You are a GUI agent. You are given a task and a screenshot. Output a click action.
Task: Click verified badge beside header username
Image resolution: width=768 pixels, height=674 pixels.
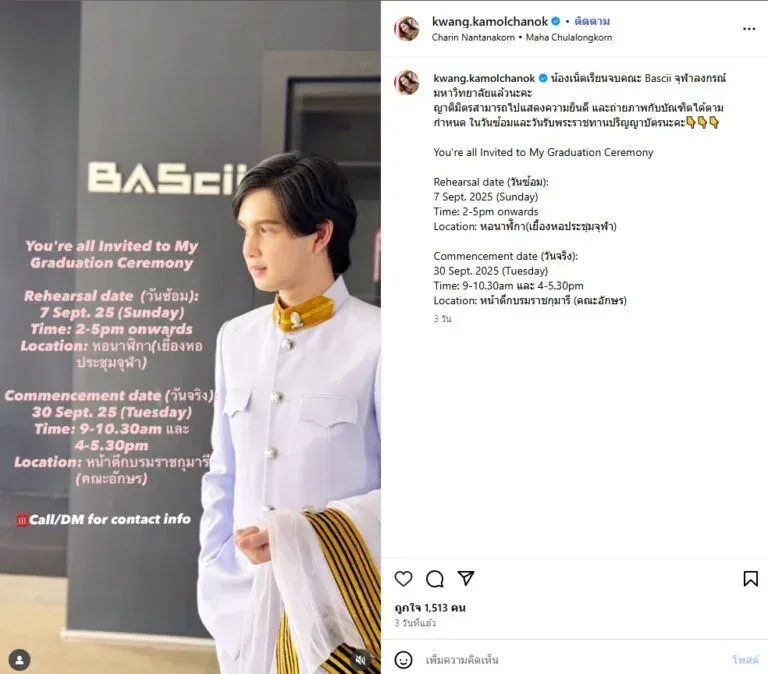[x=555, y=21]
